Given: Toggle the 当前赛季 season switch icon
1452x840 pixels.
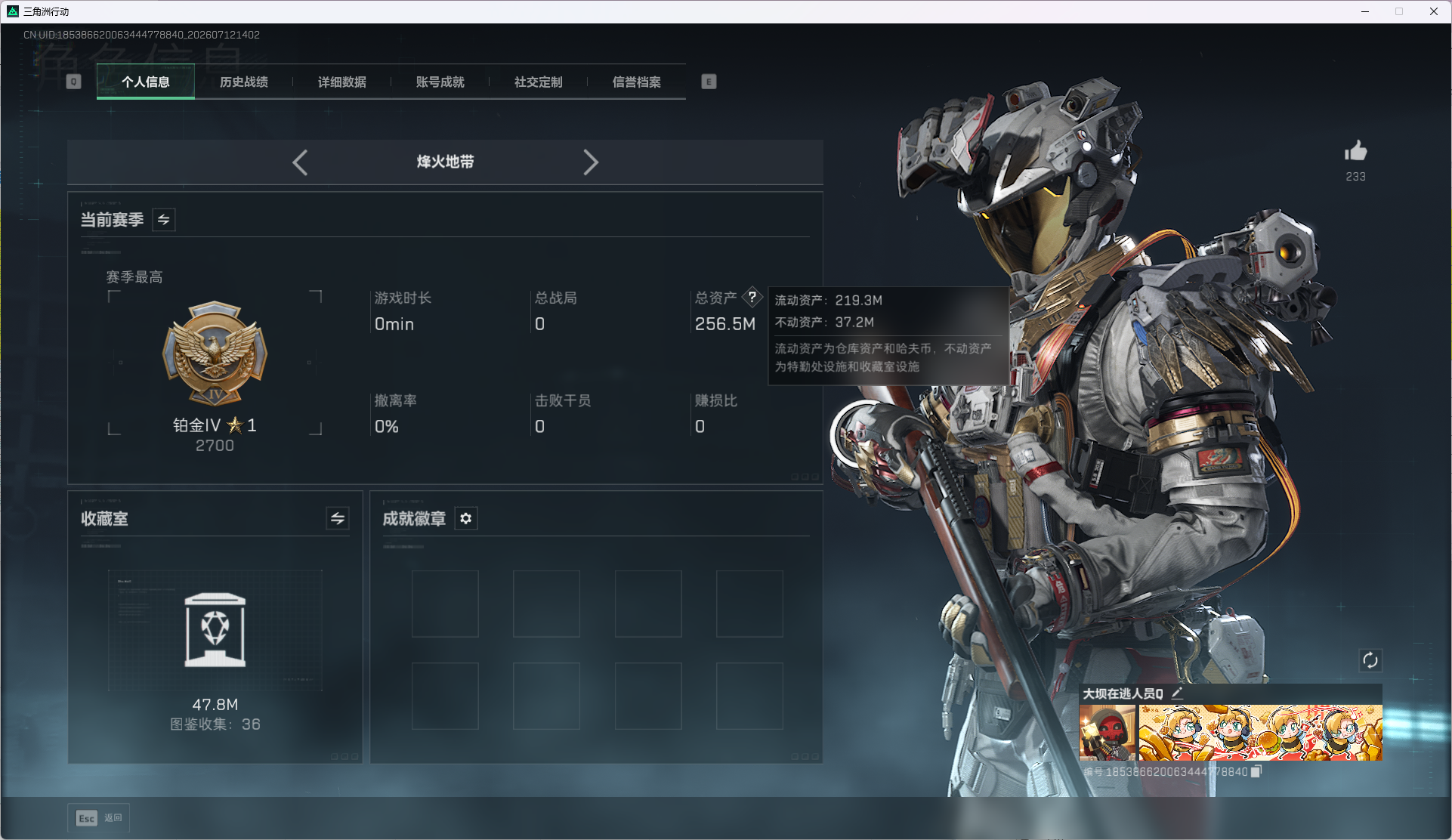Looking at the screenshot, I should (164, 220).
